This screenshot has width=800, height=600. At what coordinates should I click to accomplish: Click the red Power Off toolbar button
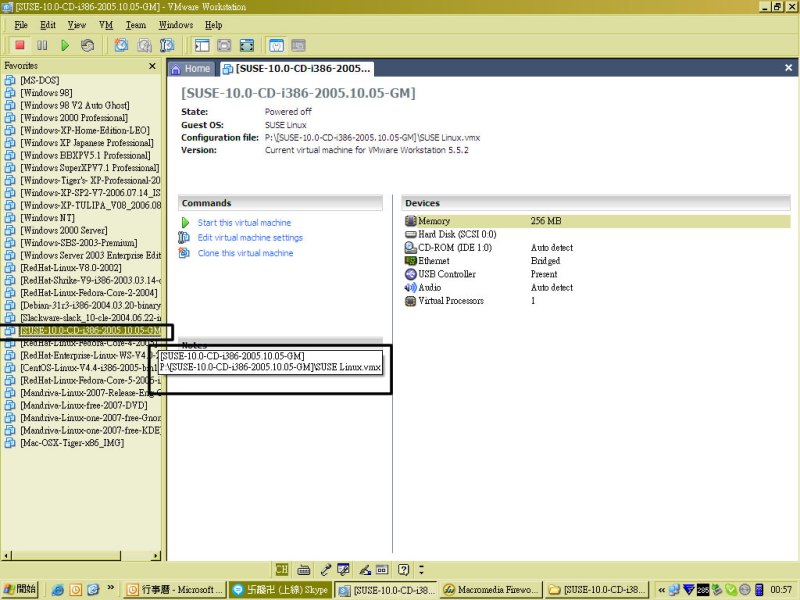point(20,45)
